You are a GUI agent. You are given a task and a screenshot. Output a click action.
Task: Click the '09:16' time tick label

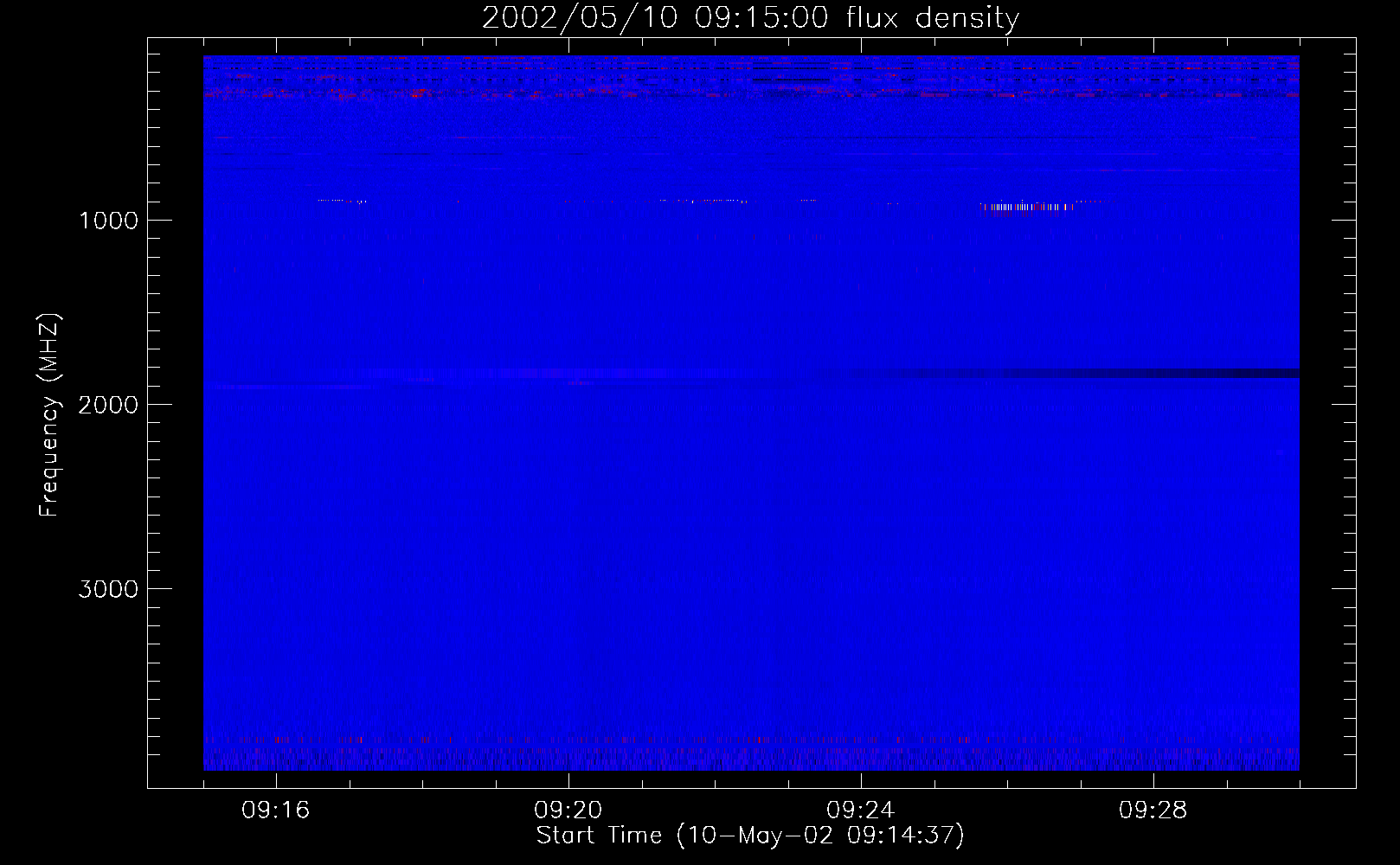click(x=276, y=811)
